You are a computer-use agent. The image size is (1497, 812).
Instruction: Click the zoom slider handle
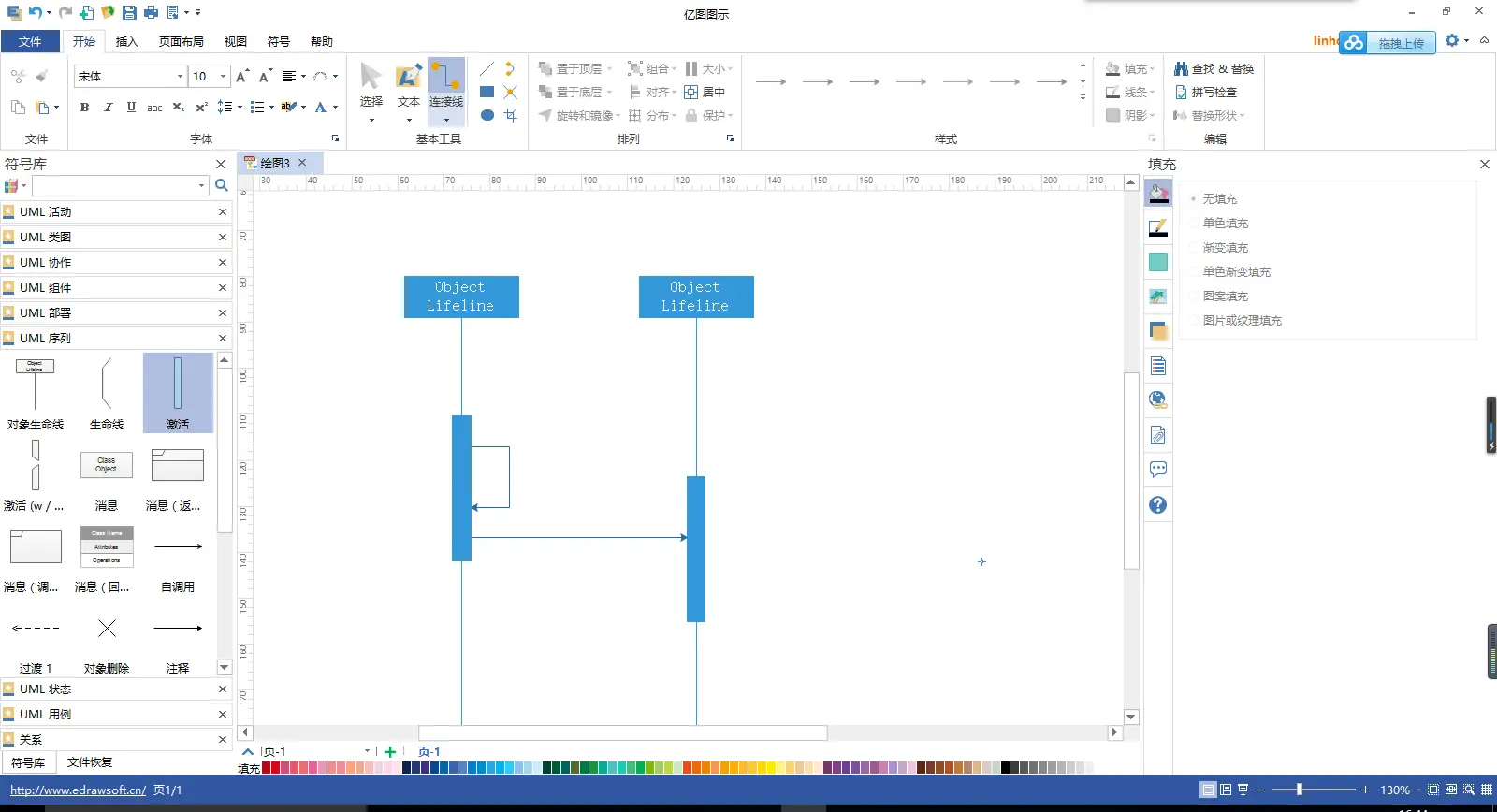click(x=1299, y=790)
